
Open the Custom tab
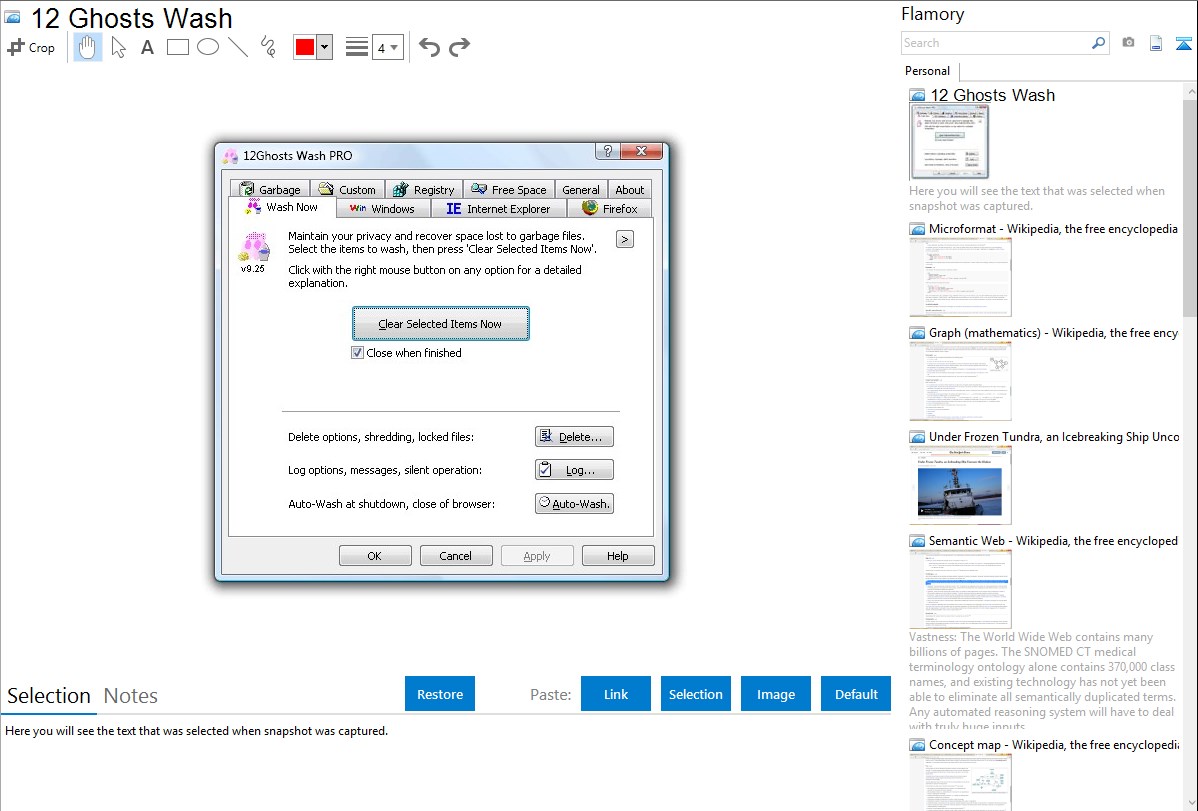point(348,189)
